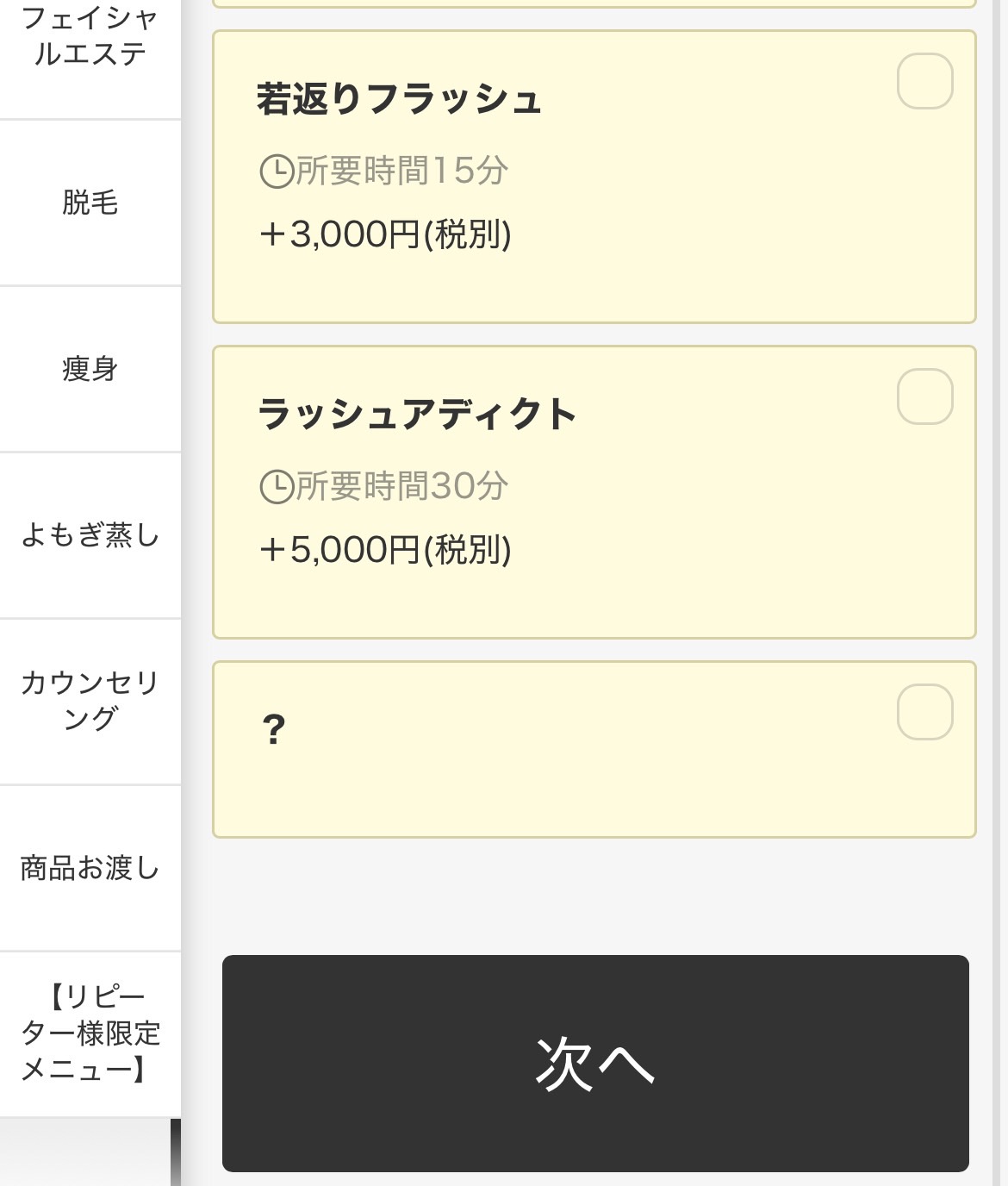
Task: Click the clock icon beside 所要時間15分
Action: [277, 172]
